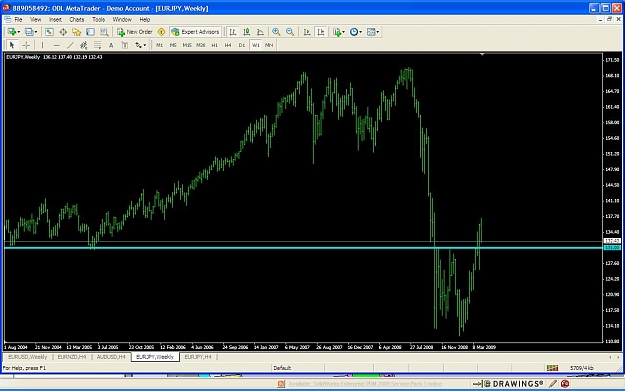
Task: Click the Default profile name in status bar
Action: click(x=282, y=368)
